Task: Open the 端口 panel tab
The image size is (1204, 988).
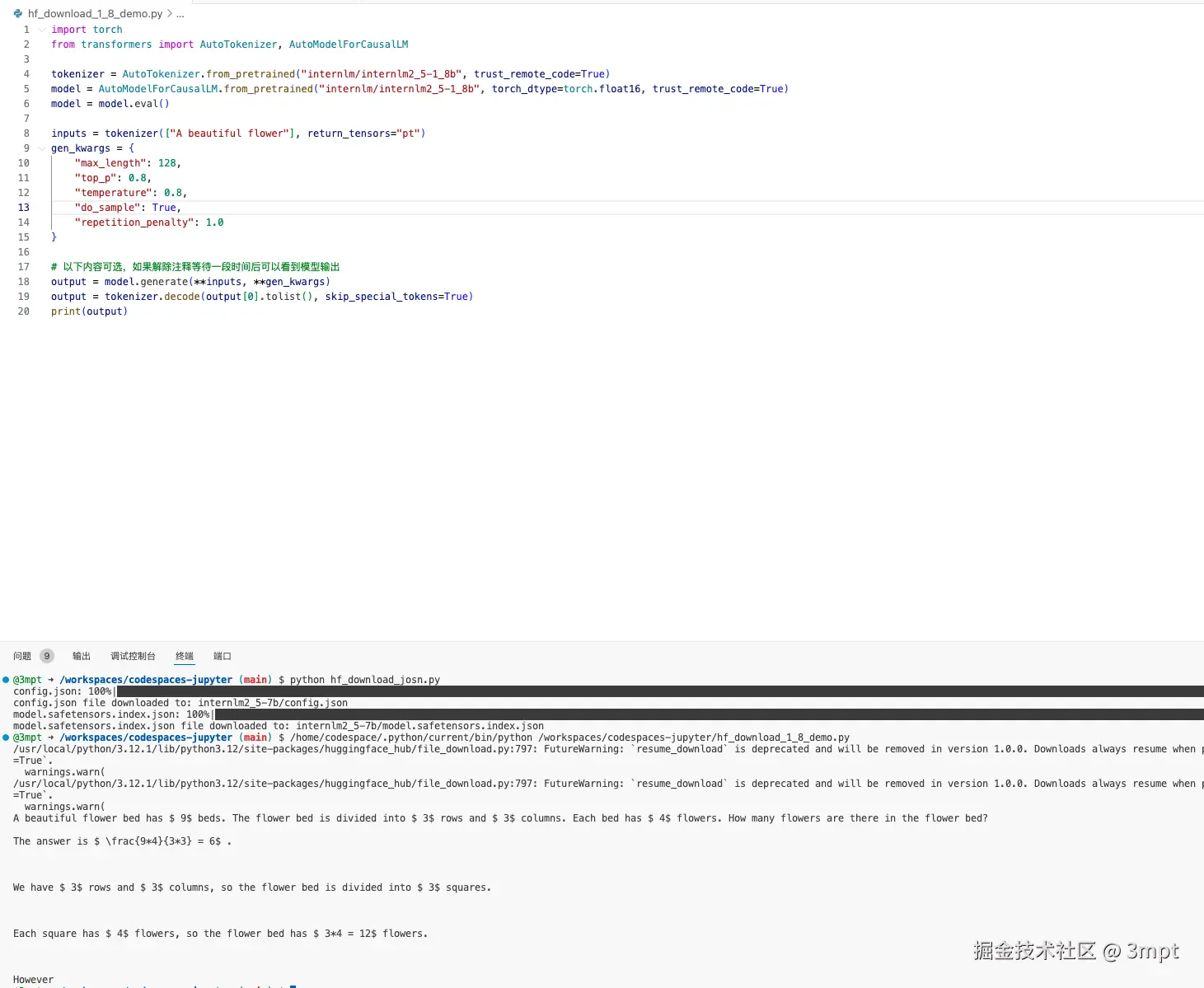Action: tap(223, 656)
